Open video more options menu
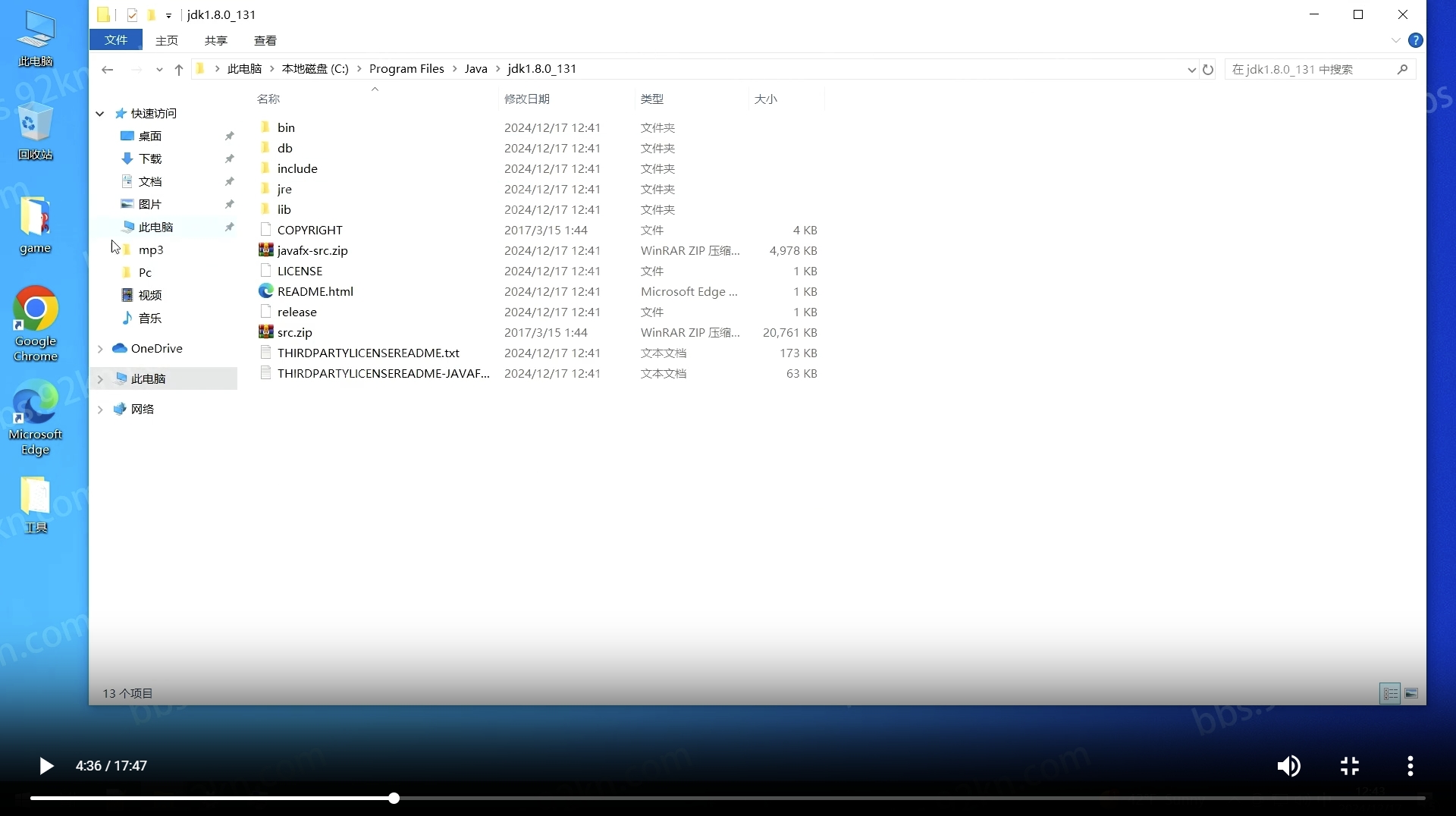This screenshot has width=1456, height=816. click(1410, 766)
